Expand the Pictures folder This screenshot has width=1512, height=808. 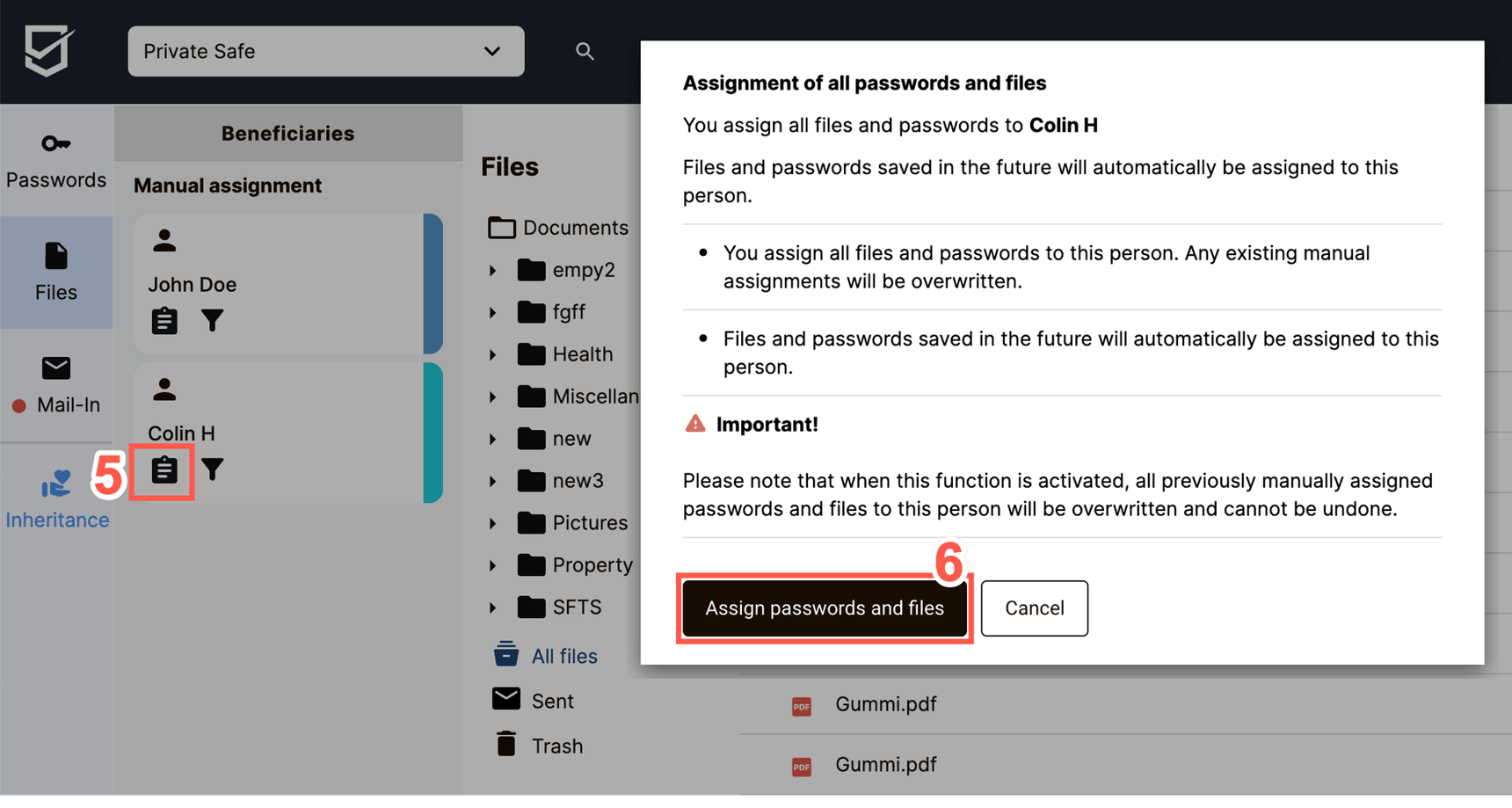click(492, 522)
